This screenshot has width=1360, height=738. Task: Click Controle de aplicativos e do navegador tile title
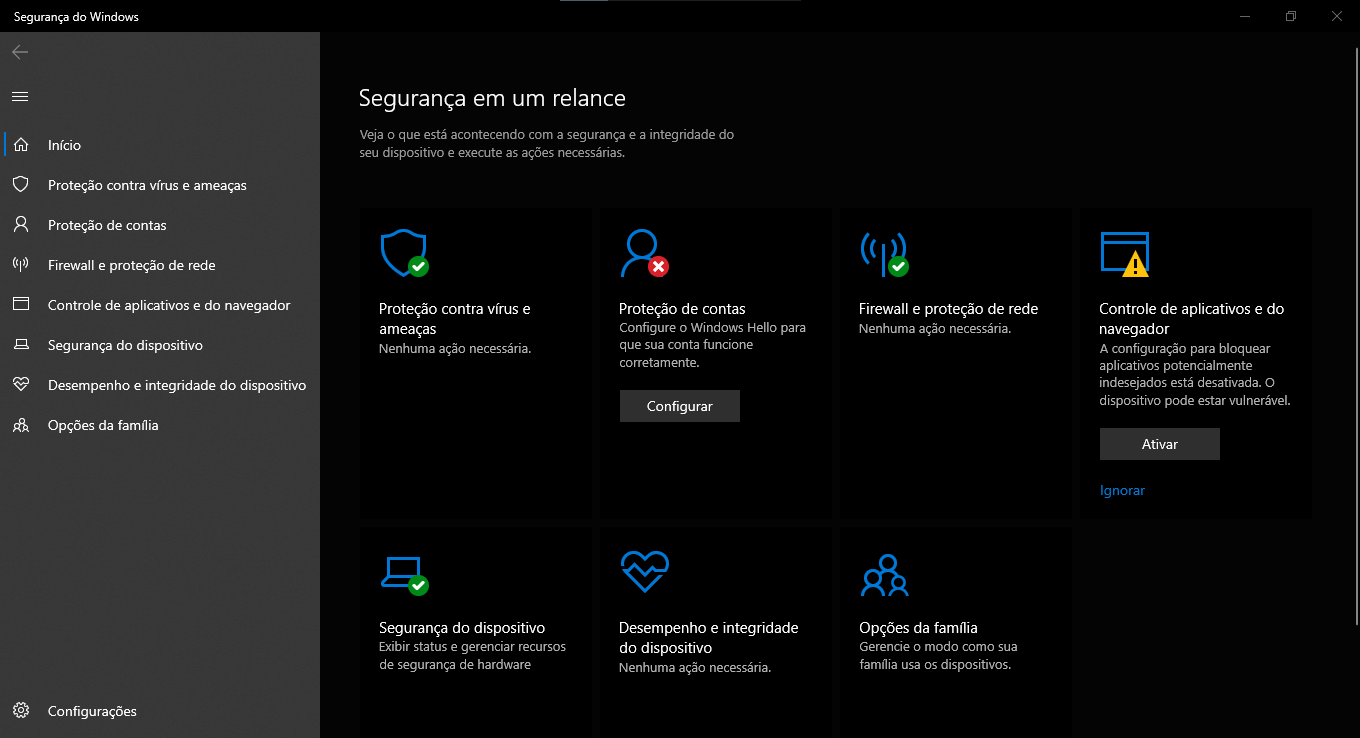click(1191, 318)
